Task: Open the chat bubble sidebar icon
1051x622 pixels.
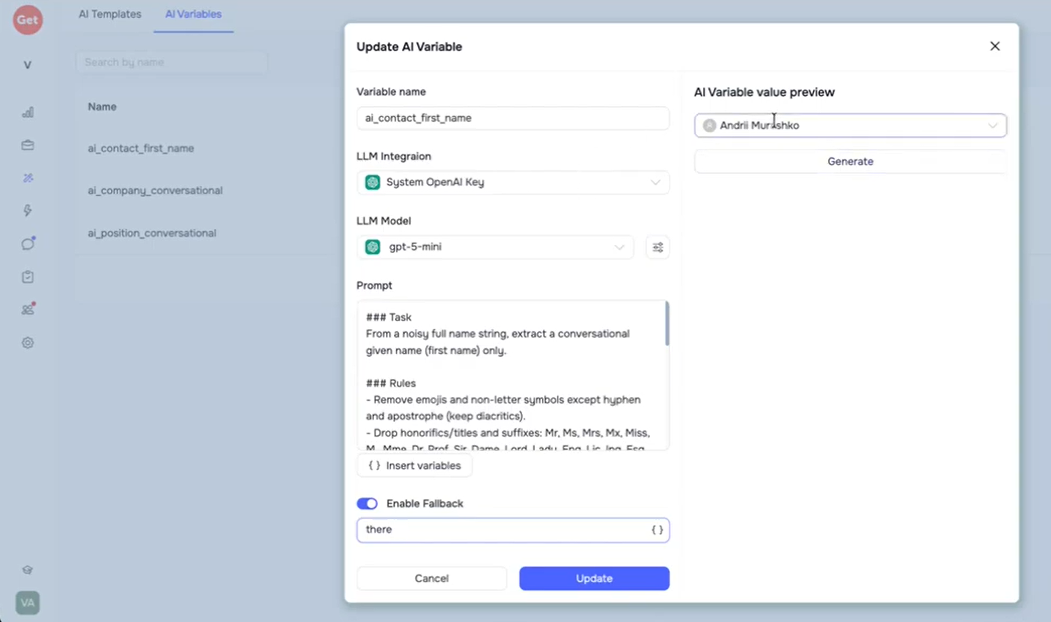Action: pyautogui.click(x=27, y=243)
